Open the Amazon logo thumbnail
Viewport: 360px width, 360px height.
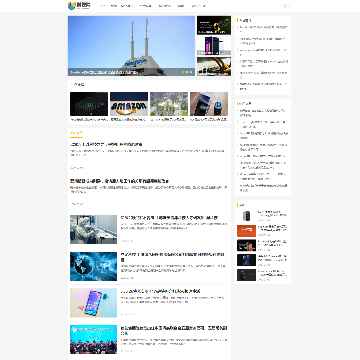click(x=129, y=104)
